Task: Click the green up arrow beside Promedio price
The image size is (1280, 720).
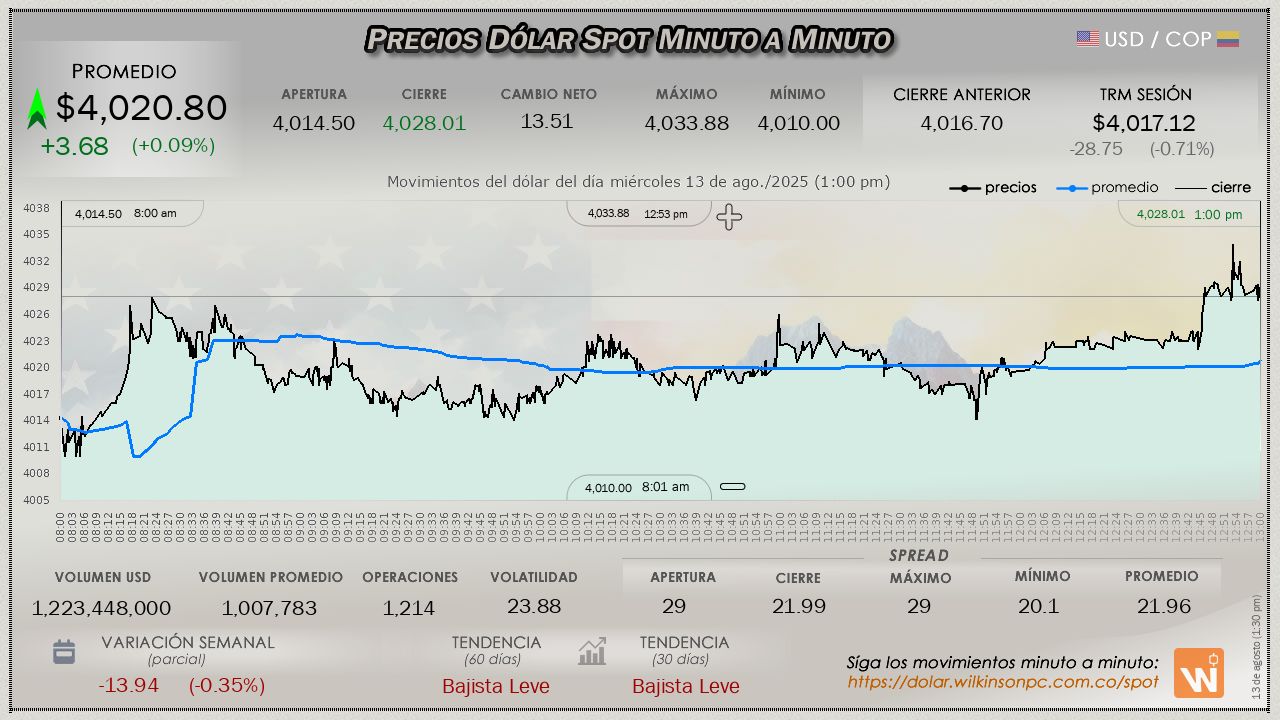Action: [37, 109]
